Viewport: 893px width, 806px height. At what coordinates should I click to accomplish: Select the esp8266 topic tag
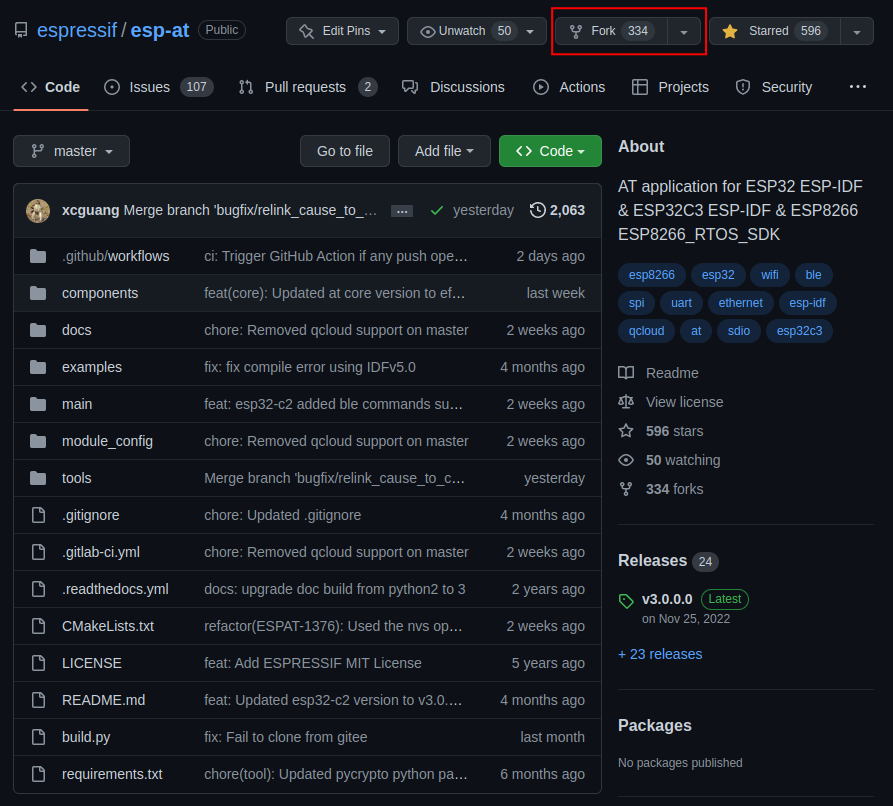click(x=652, y=275)
